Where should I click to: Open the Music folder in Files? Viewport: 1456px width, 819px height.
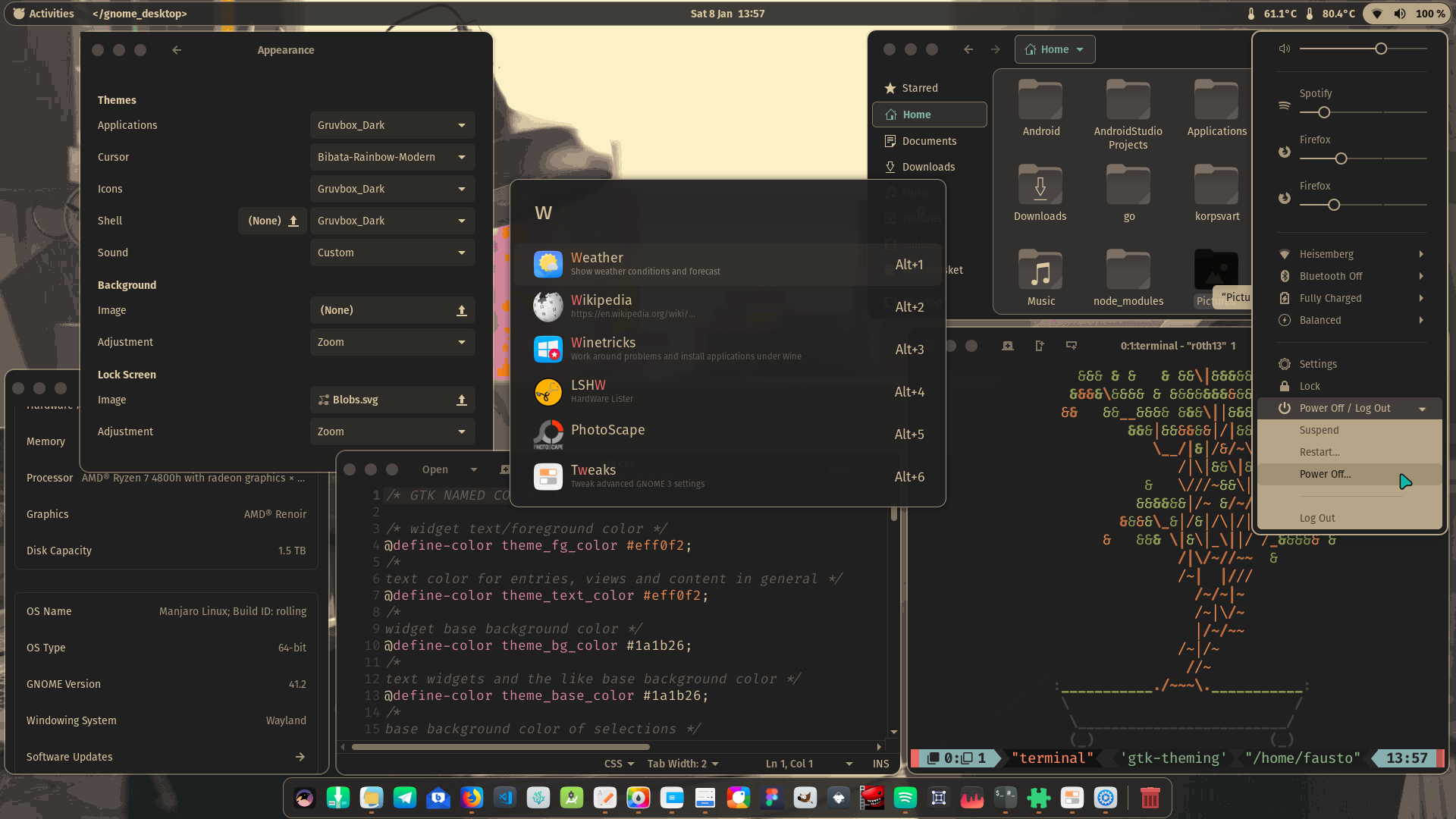(1041, 277)
